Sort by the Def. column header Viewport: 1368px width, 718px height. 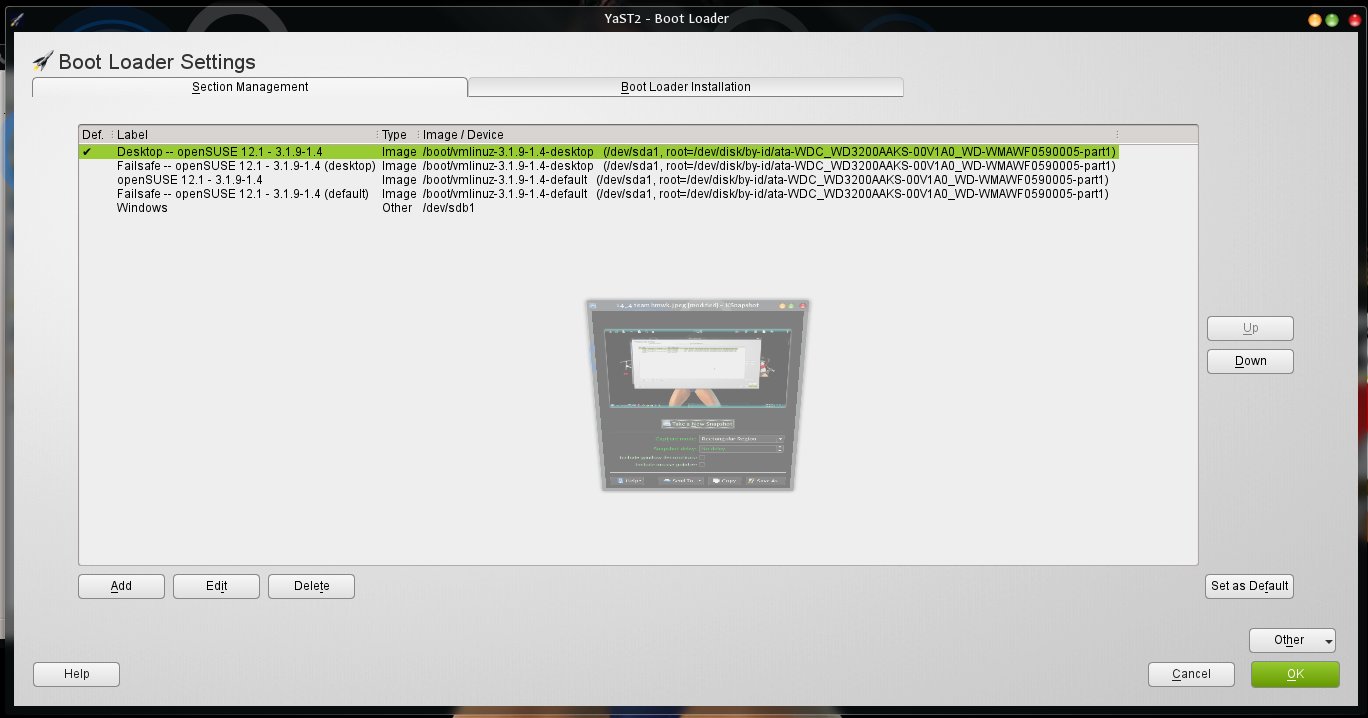point(96,135)
